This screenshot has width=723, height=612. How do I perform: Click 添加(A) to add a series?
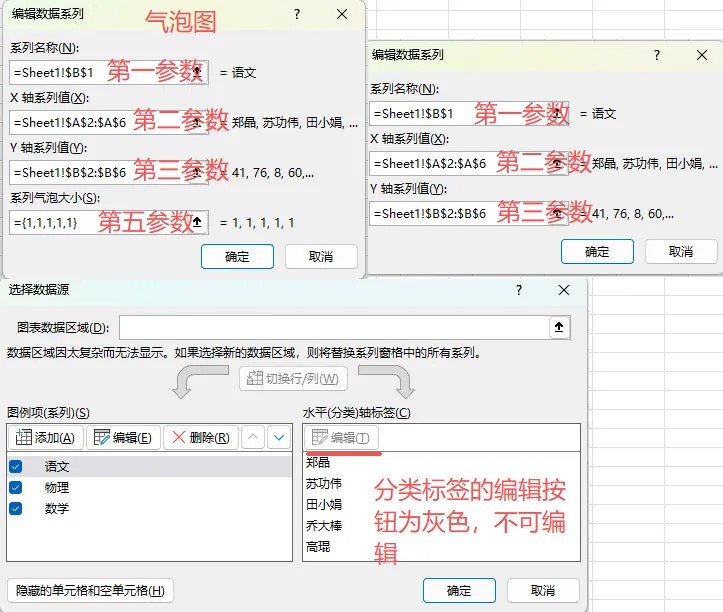[46, 437]
